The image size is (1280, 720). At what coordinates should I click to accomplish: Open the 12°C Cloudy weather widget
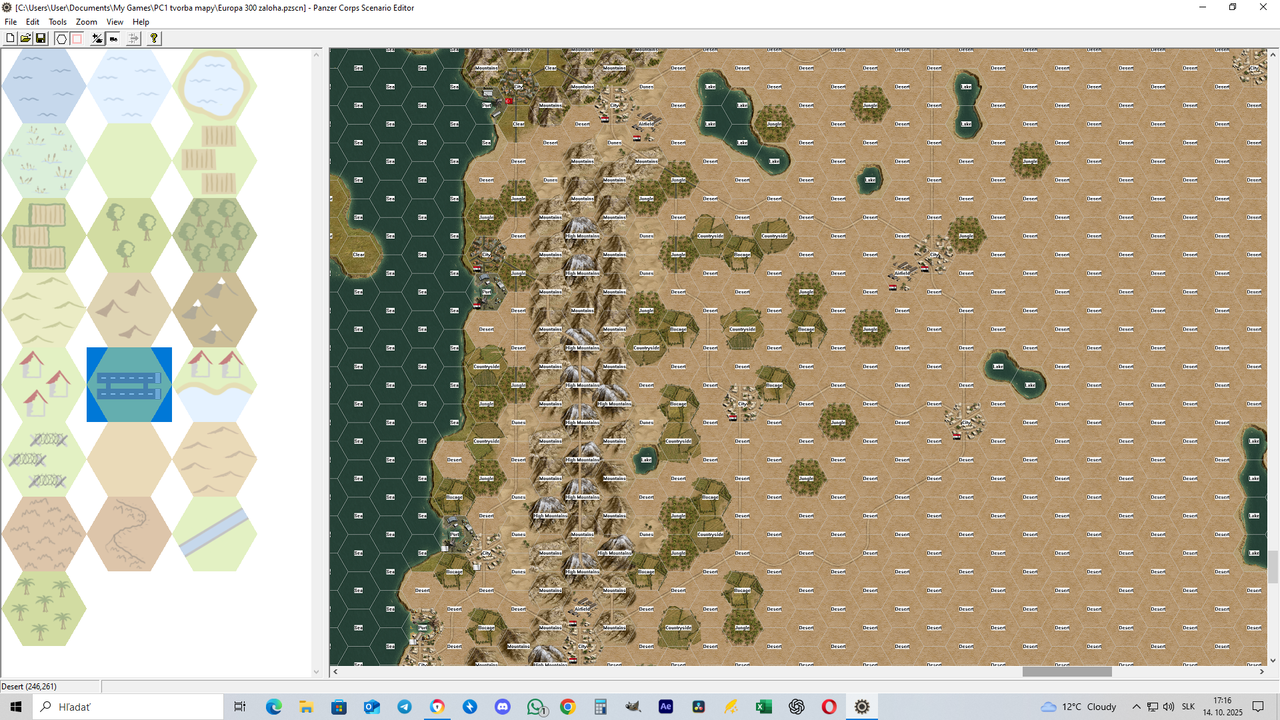pos(1078,707)
